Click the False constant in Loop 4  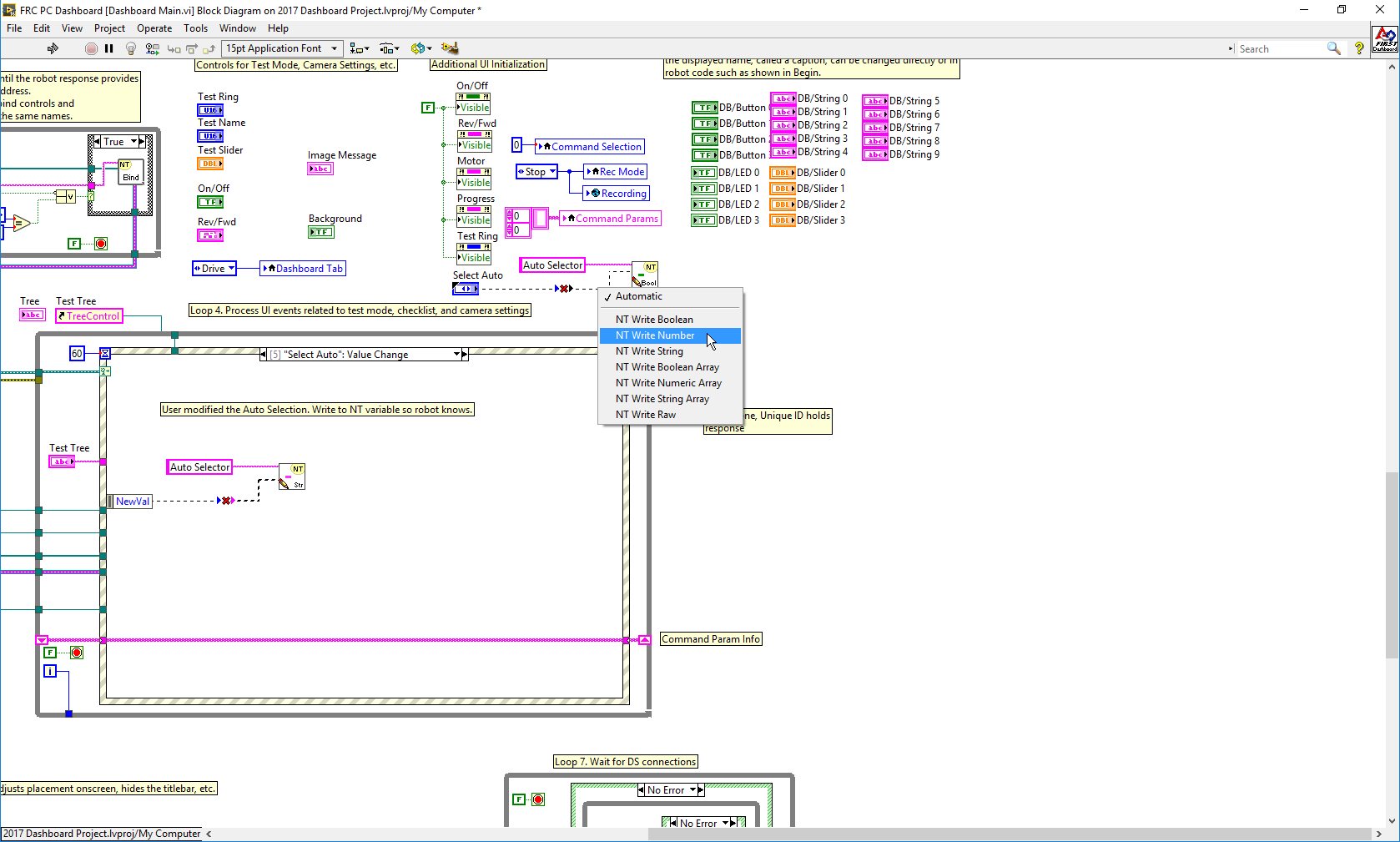tap(50, 653)
